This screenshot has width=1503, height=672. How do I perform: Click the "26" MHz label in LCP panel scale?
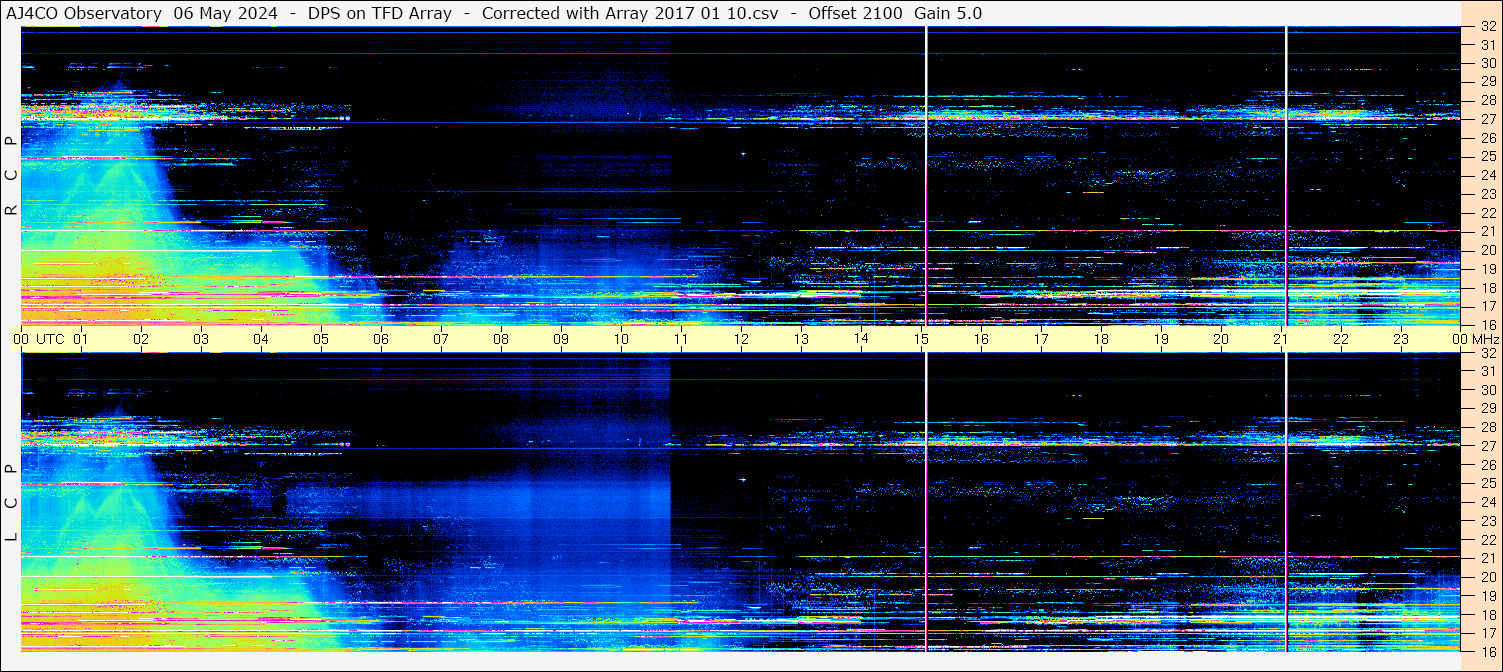pos(1487,465)
